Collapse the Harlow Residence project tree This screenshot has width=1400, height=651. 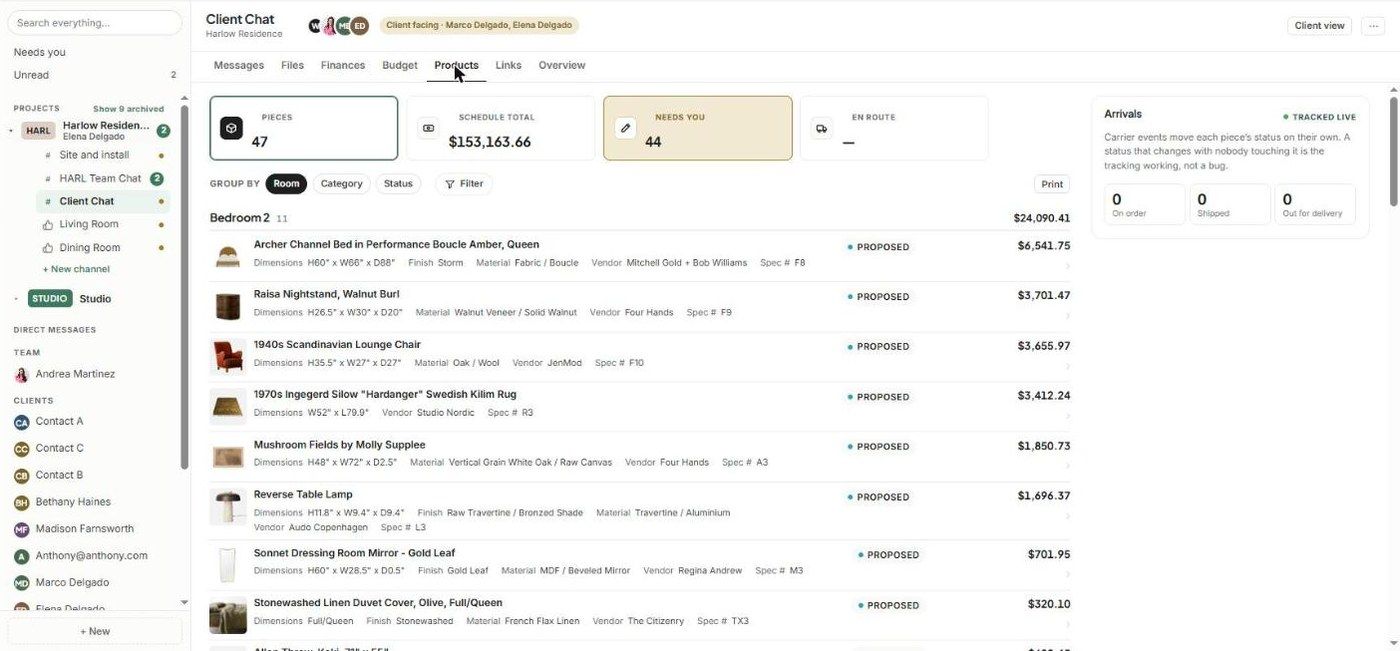point(11,131)
